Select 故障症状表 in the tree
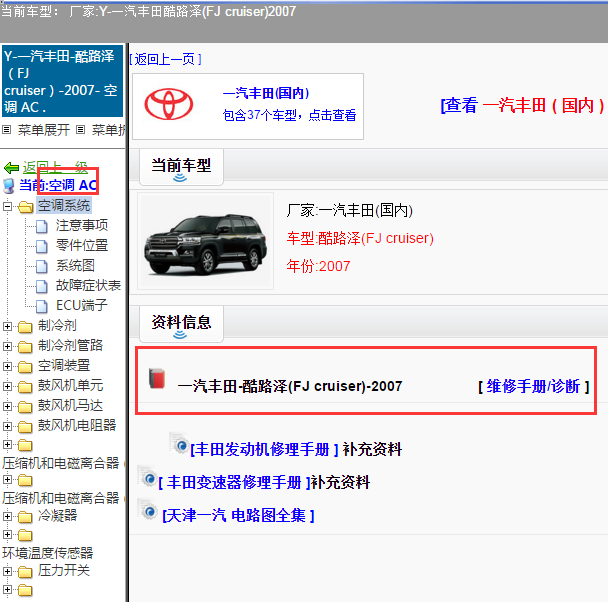This screenshot has width=608, height=602. 88,286
